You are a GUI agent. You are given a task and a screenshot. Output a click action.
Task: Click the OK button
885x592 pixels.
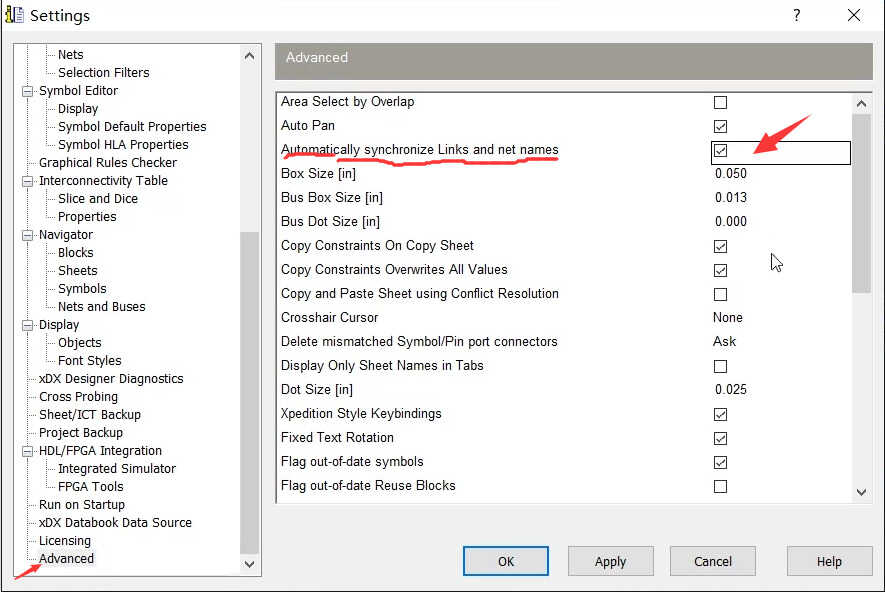(506, 562)
